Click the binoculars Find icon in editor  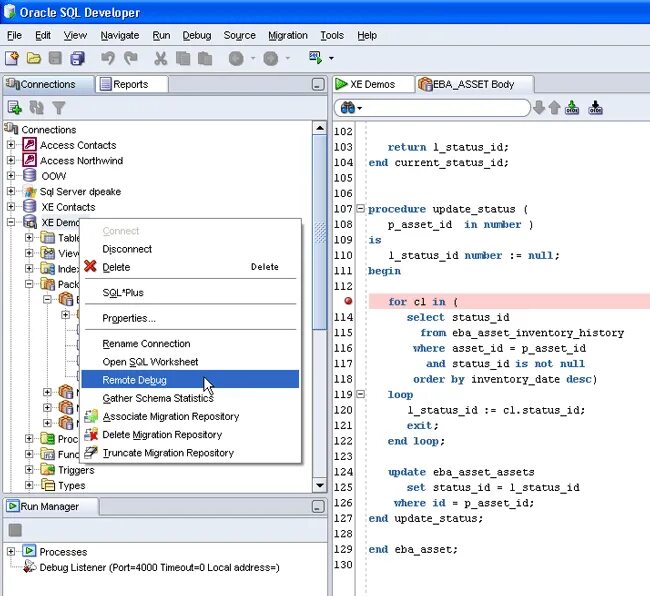coord(347,108)
